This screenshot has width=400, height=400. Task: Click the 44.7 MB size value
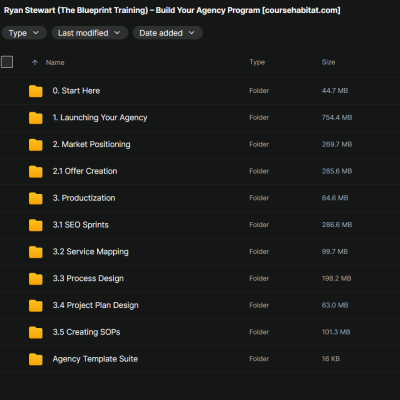(335, 91)
